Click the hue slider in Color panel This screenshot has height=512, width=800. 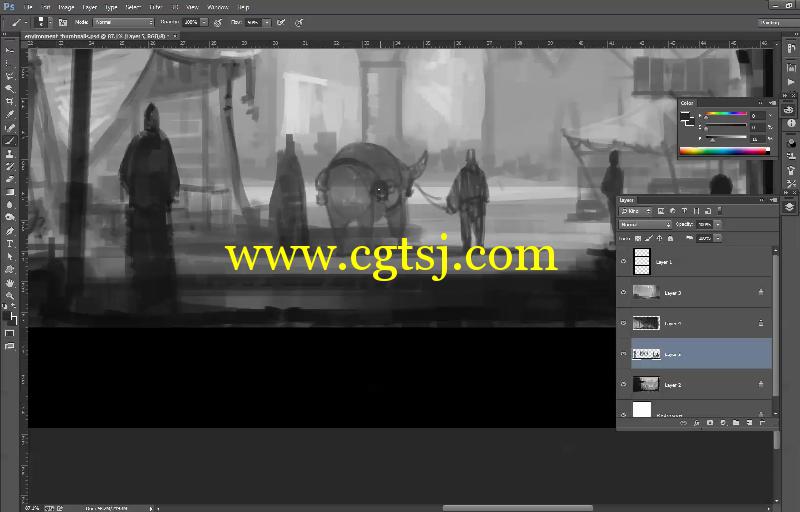pyautogui.click(x=727, y=115)
